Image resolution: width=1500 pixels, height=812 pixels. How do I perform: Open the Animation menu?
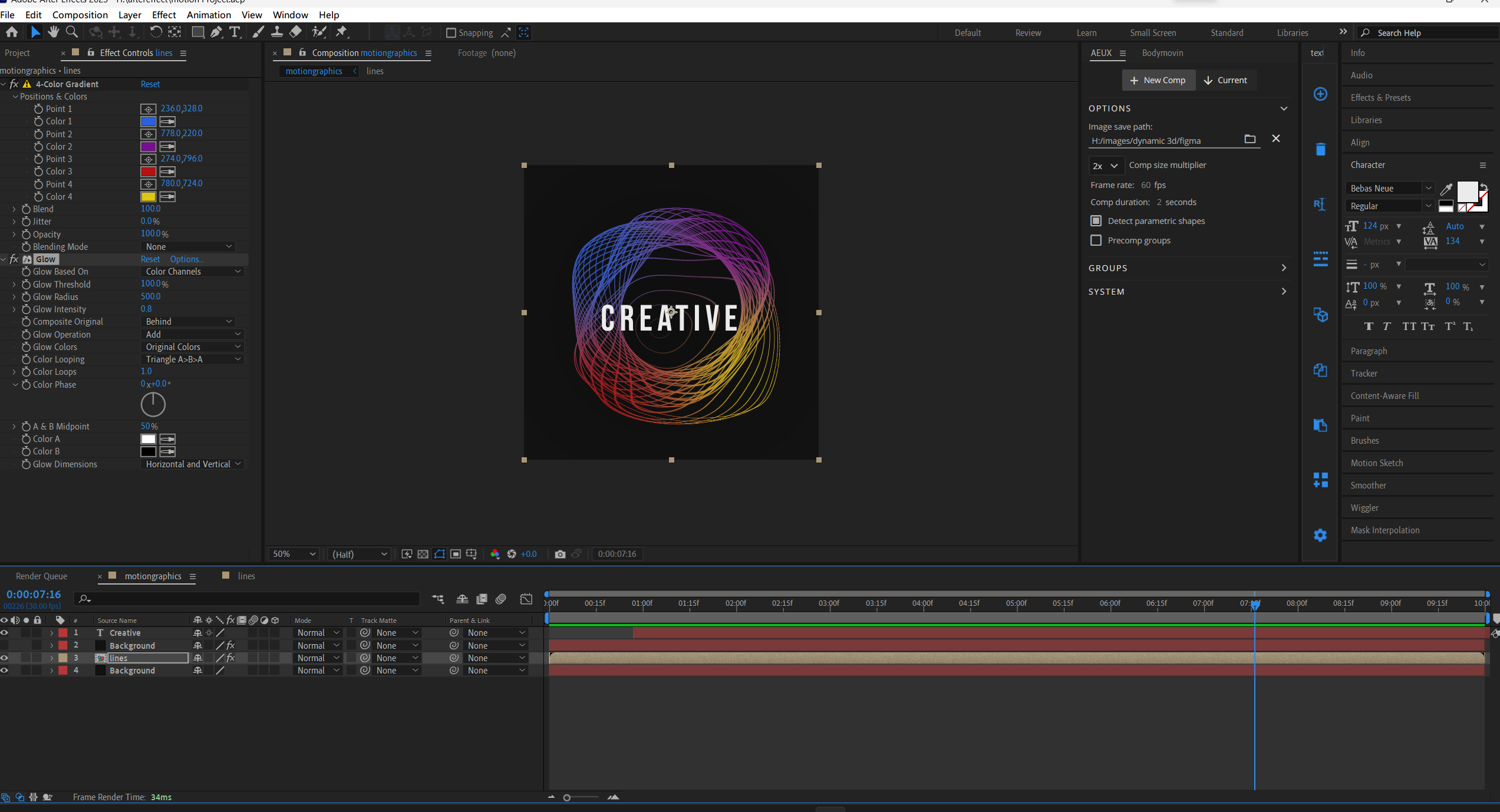tap(209, 15)
